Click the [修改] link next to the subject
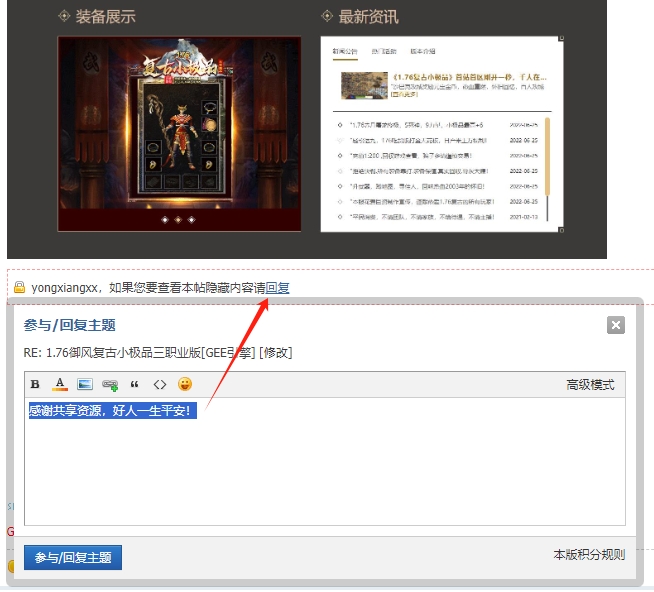This screenshot has width=654, height=592. click(276, 353)
